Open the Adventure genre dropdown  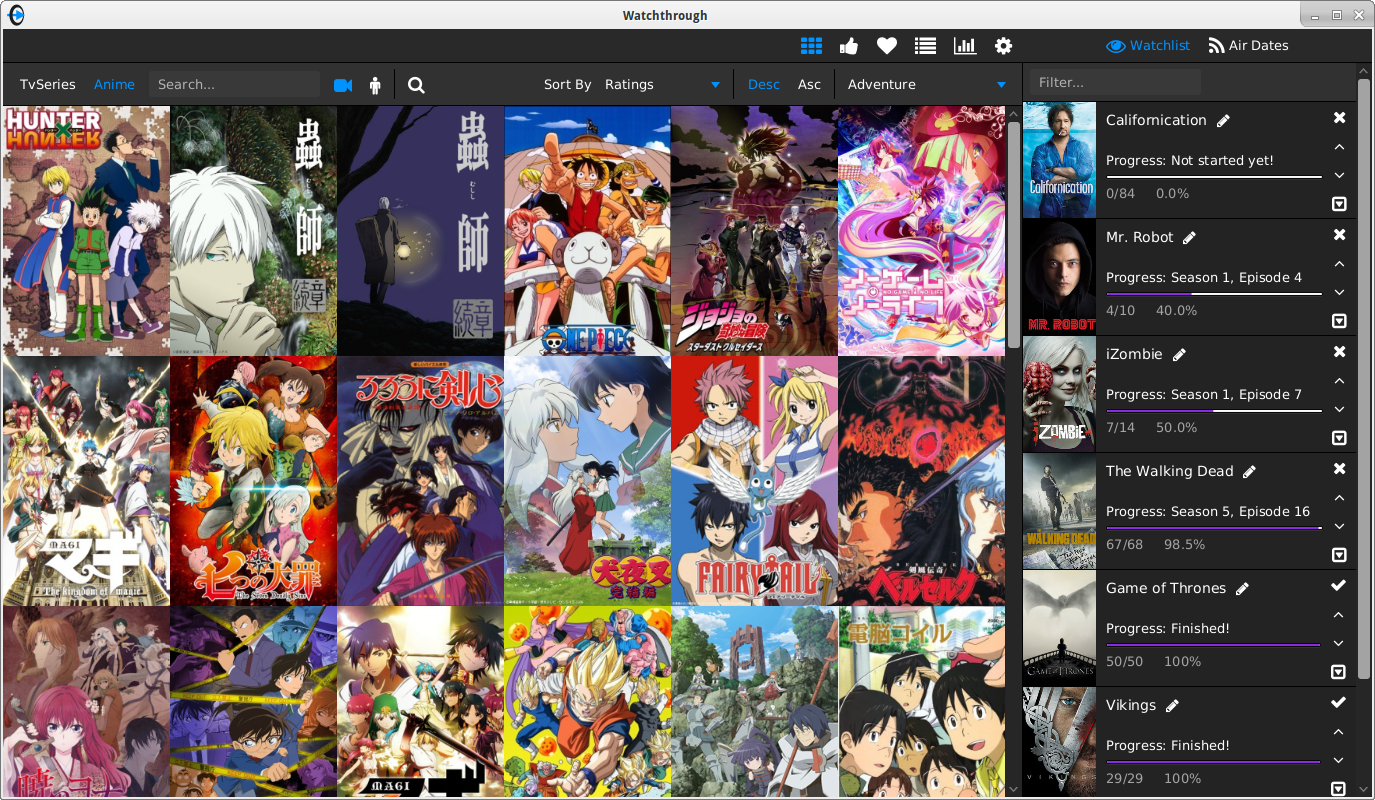pyautogui.click(x=926, y=85)
